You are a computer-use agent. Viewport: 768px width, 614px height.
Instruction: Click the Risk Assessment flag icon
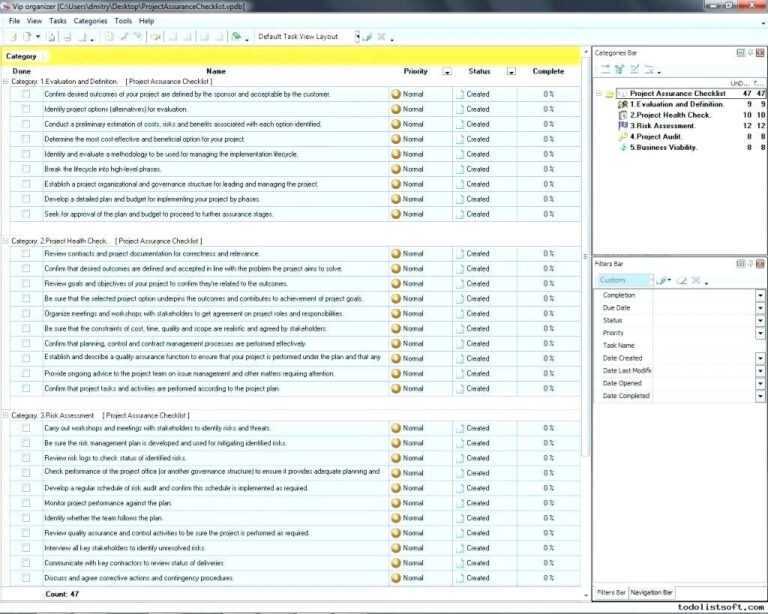[623, 126]
